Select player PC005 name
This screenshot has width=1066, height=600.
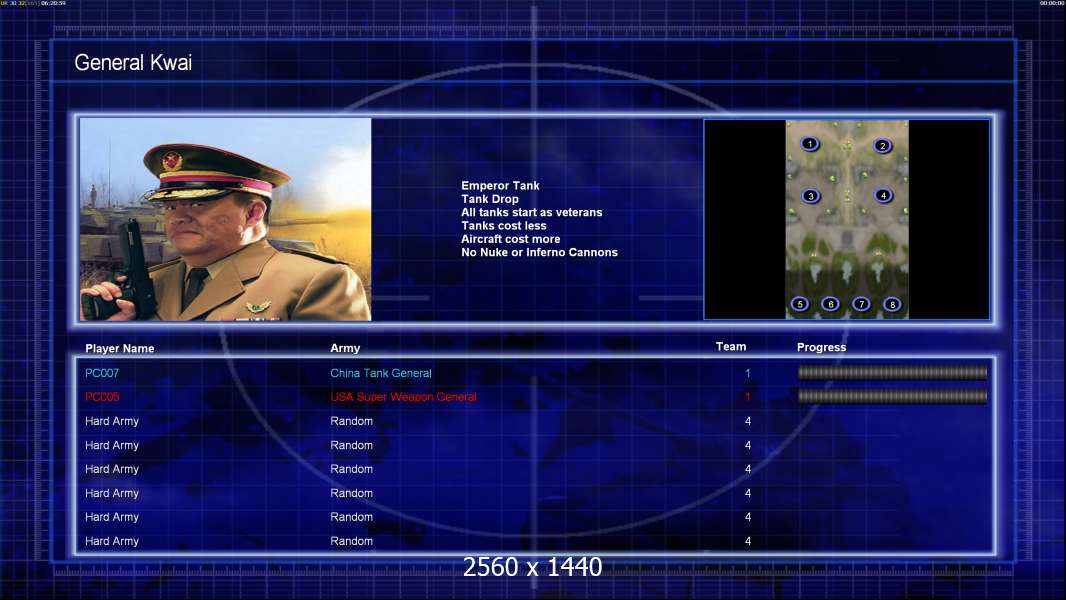(x=102, y=397)
